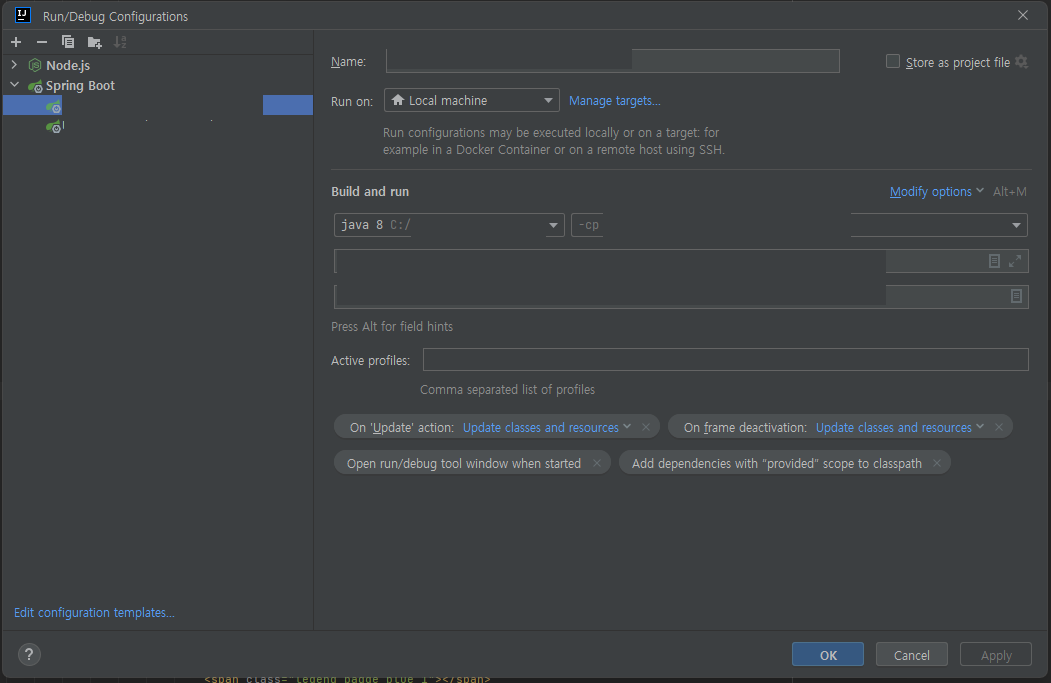Confirm with the OK button
The width and height of the screenshot is (1051, 683).
[x=828, y=655]
